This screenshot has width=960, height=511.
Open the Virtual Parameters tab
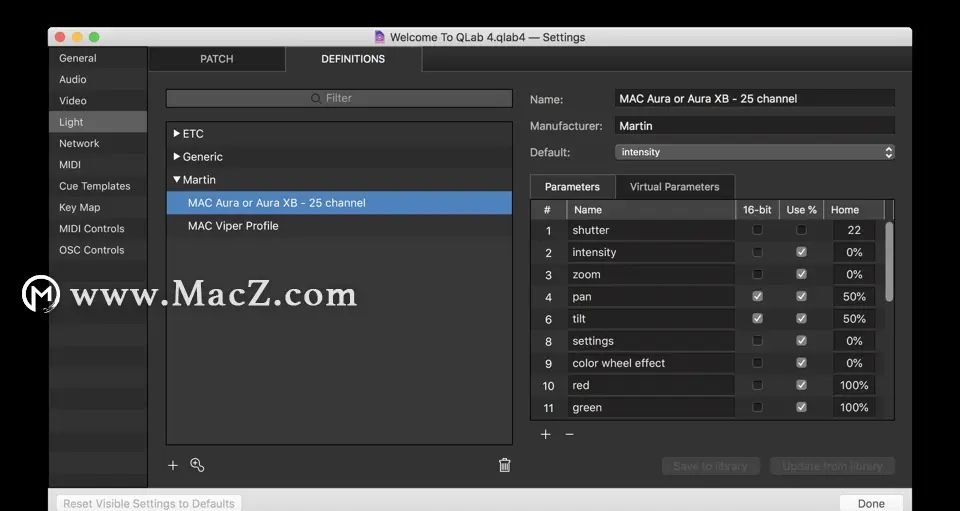675,187
